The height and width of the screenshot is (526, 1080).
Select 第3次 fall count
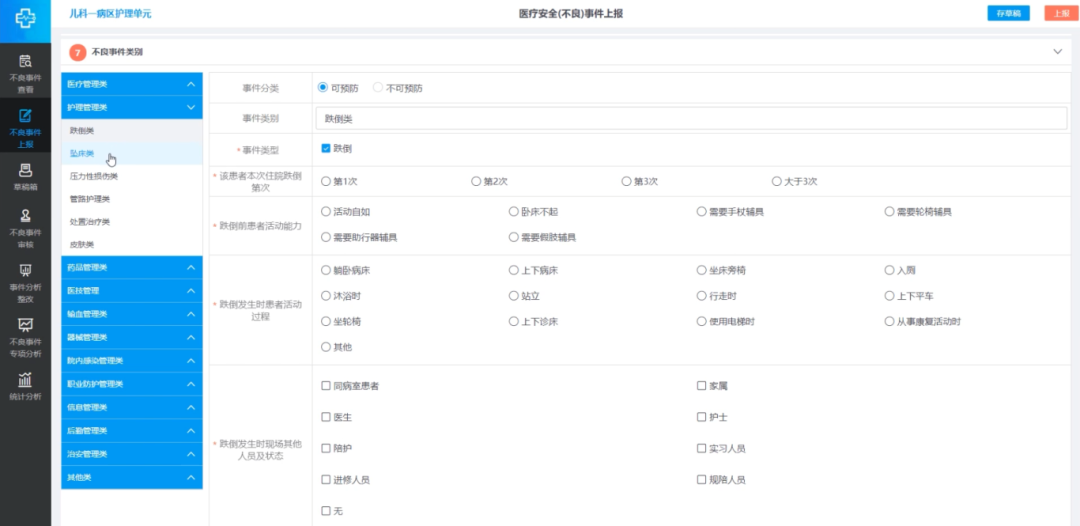(626, 182)
